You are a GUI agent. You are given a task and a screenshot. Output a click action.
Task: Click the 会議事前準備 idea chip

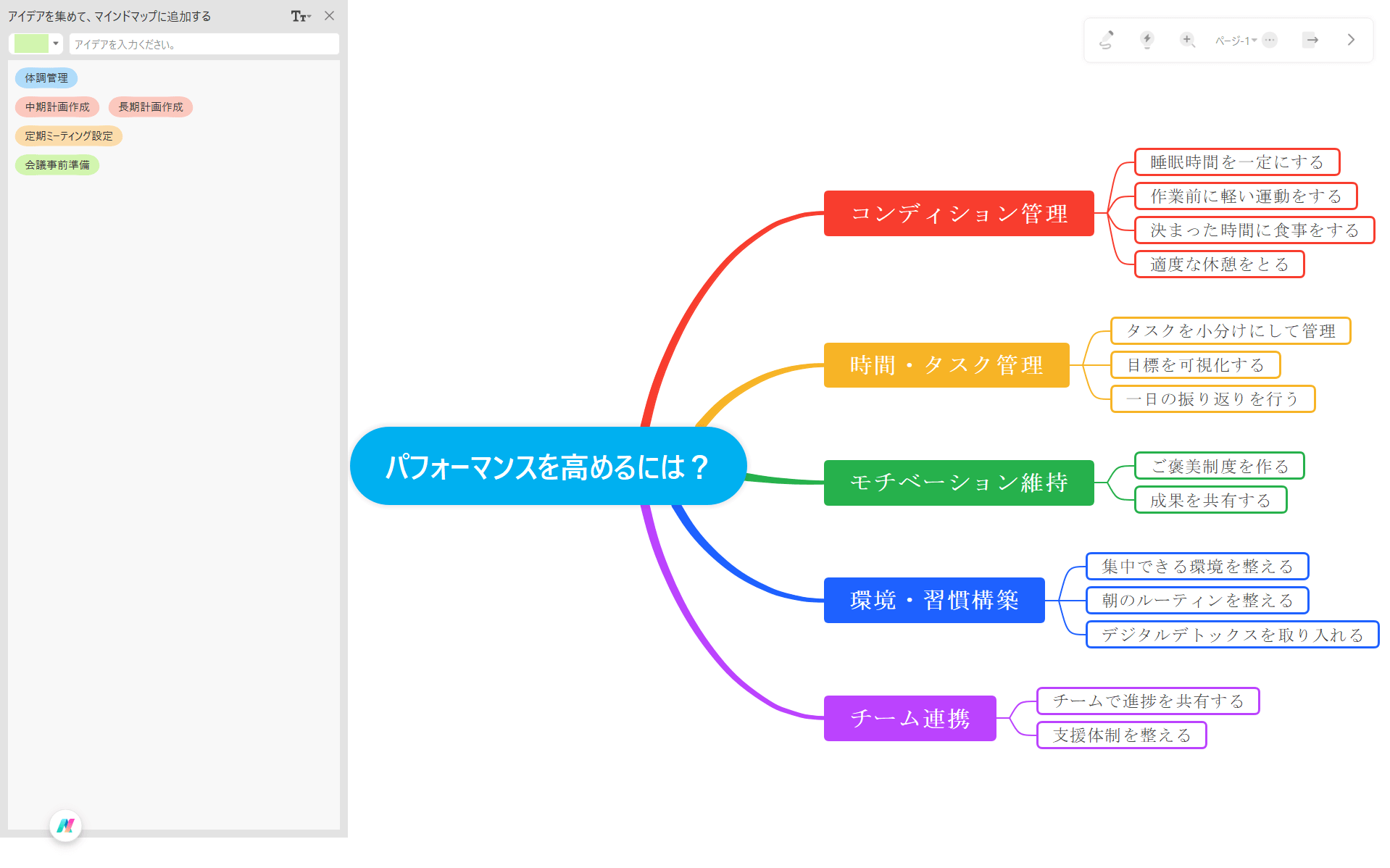pos(57,164)
